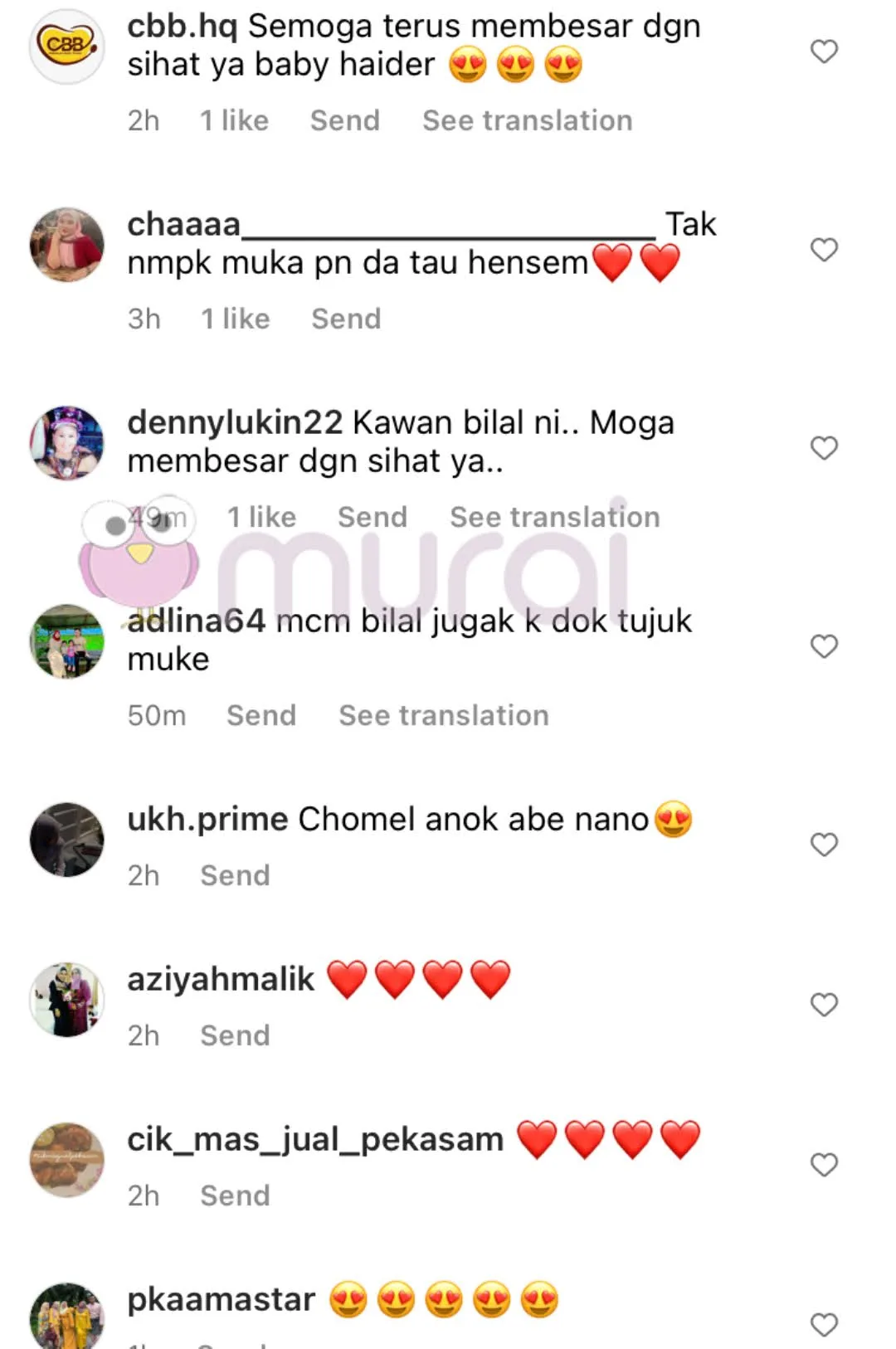The image size is (896, 1349).
Task: Open the ukh.prime username
Action: click(x=207, y=820)
